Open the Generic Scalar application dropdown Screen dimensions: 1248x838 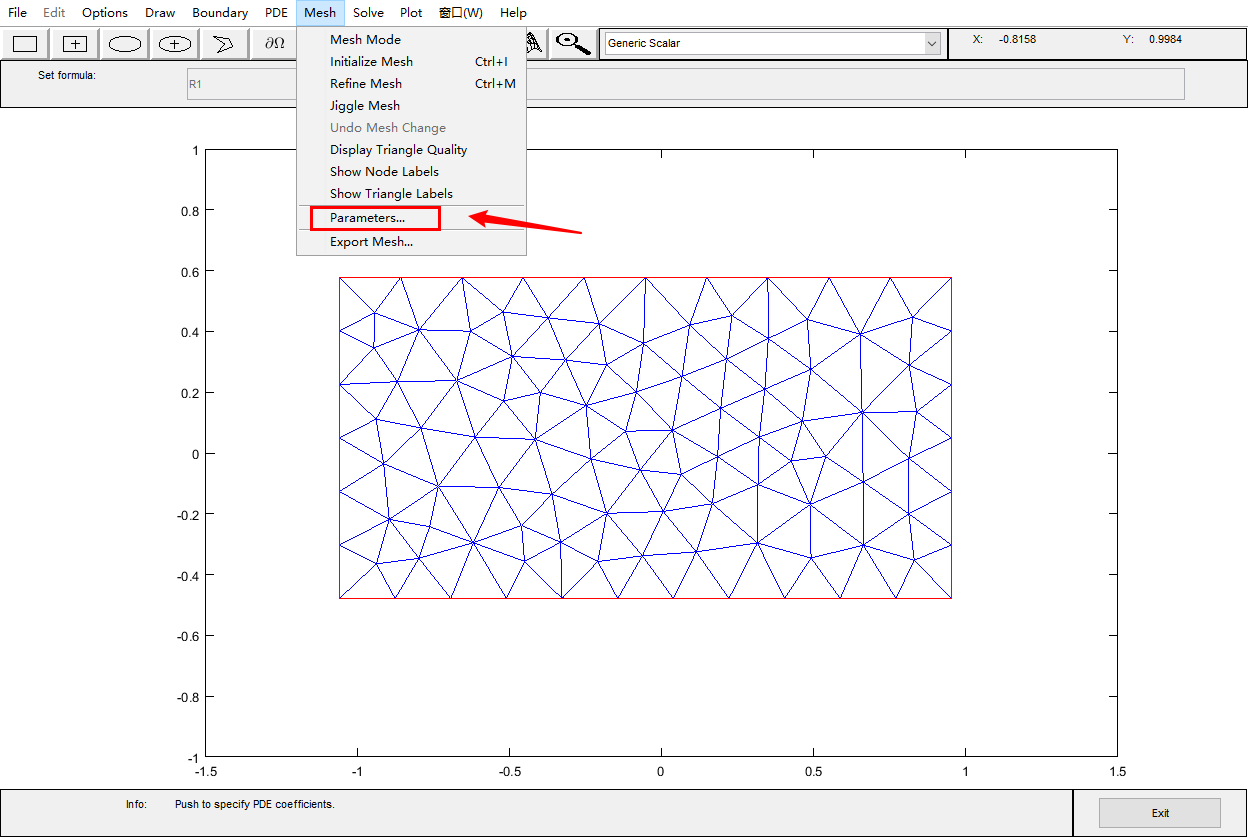(x=772, y=43)
